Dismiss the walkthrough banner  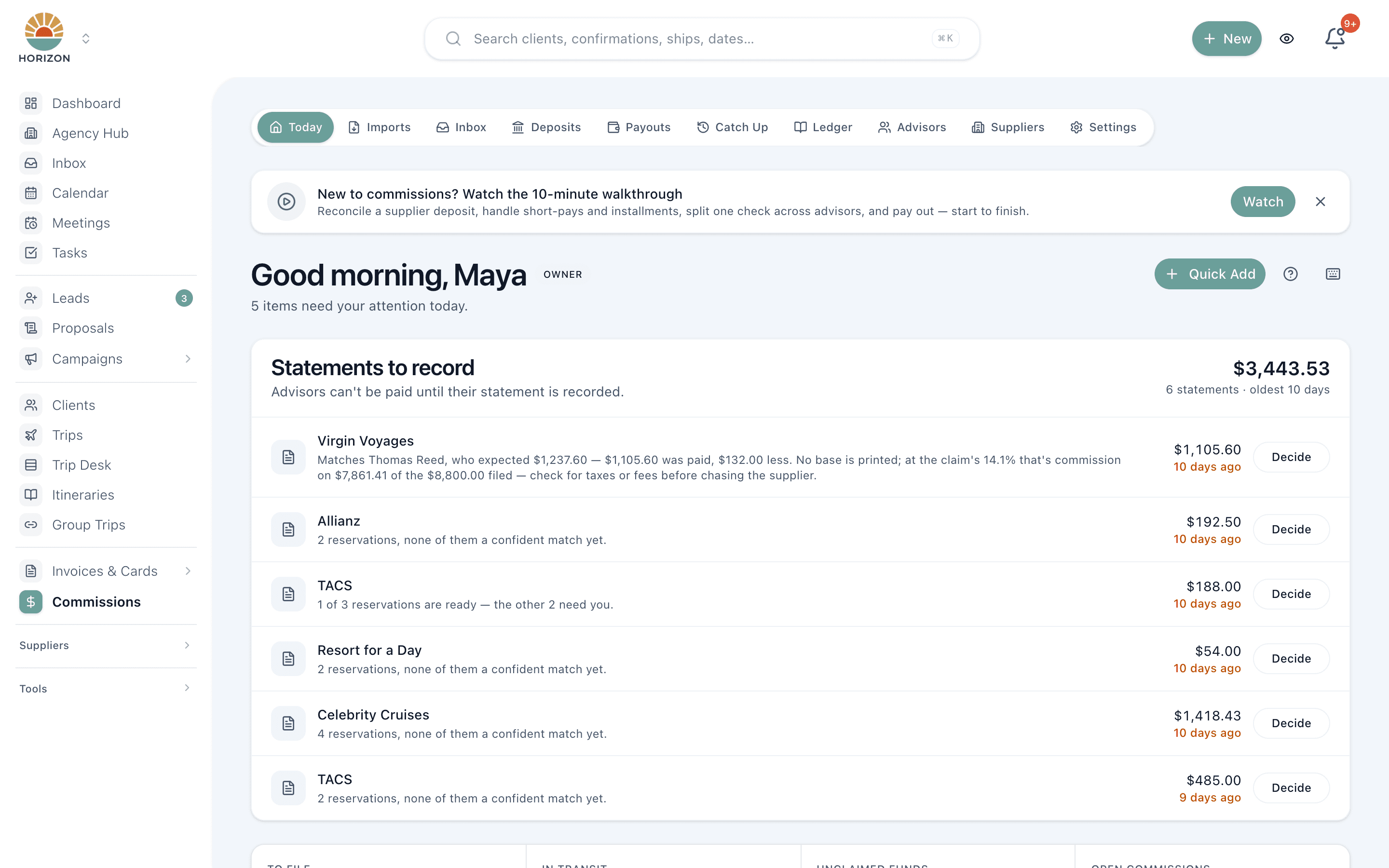pyautogui.click(x=1320, y=202)
